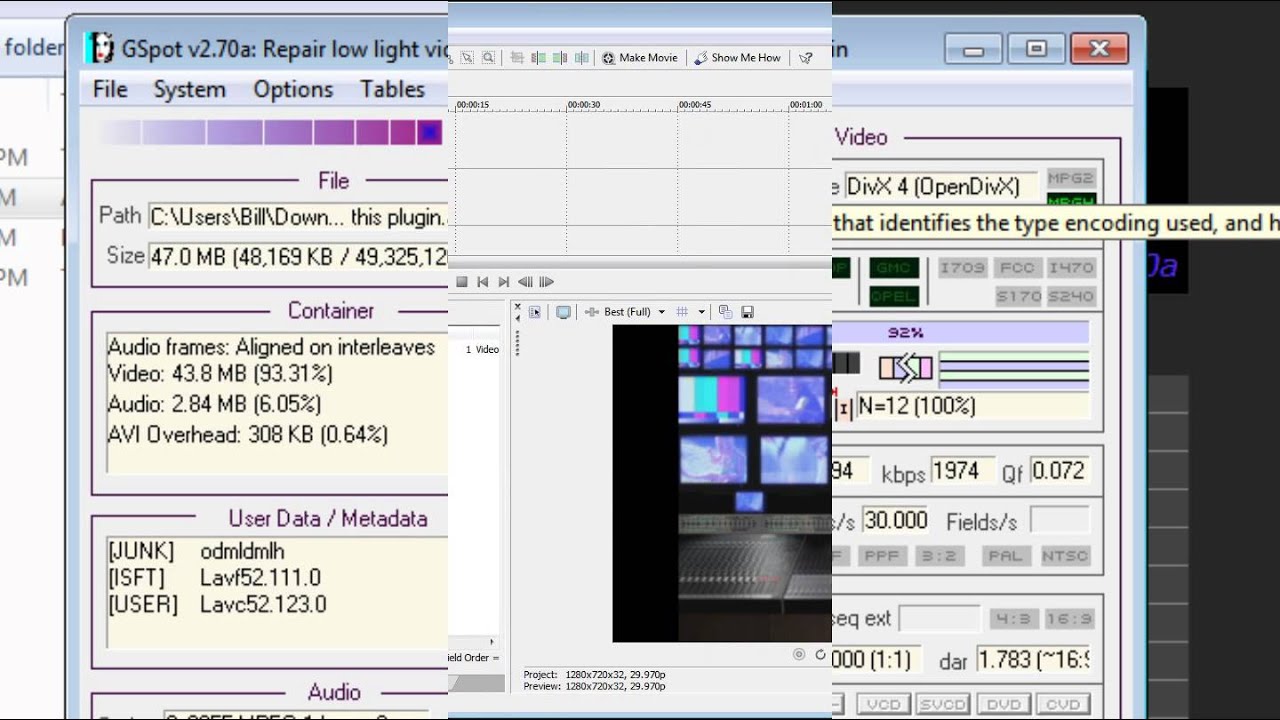Viewport: 1280px width, 720px height.
Task: Stop playback with the stop button
Action: point(462,282)
